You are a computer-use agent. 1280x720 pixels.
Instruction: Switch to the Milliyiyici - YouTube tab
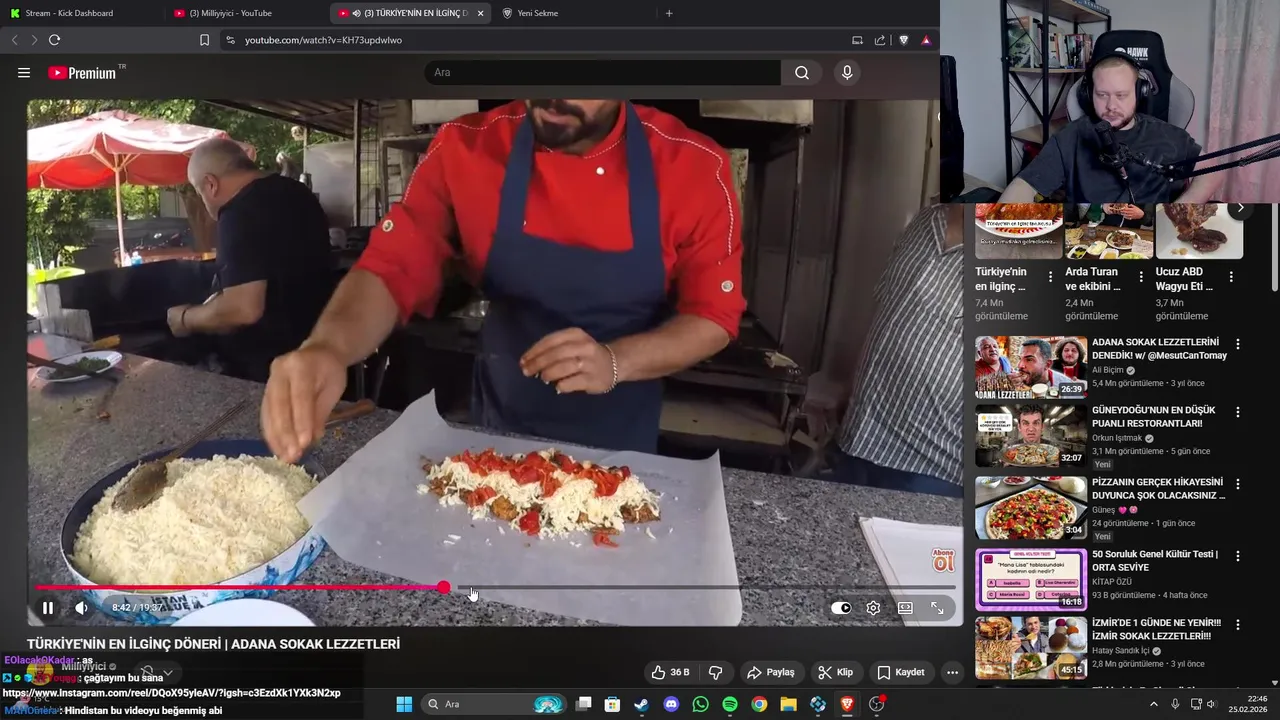click(246, 13)
